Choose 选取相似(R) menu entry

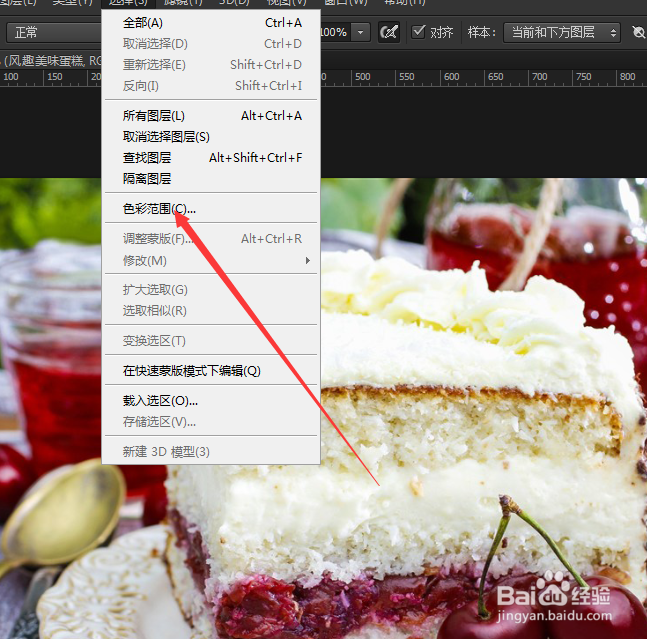pos(211,311)
